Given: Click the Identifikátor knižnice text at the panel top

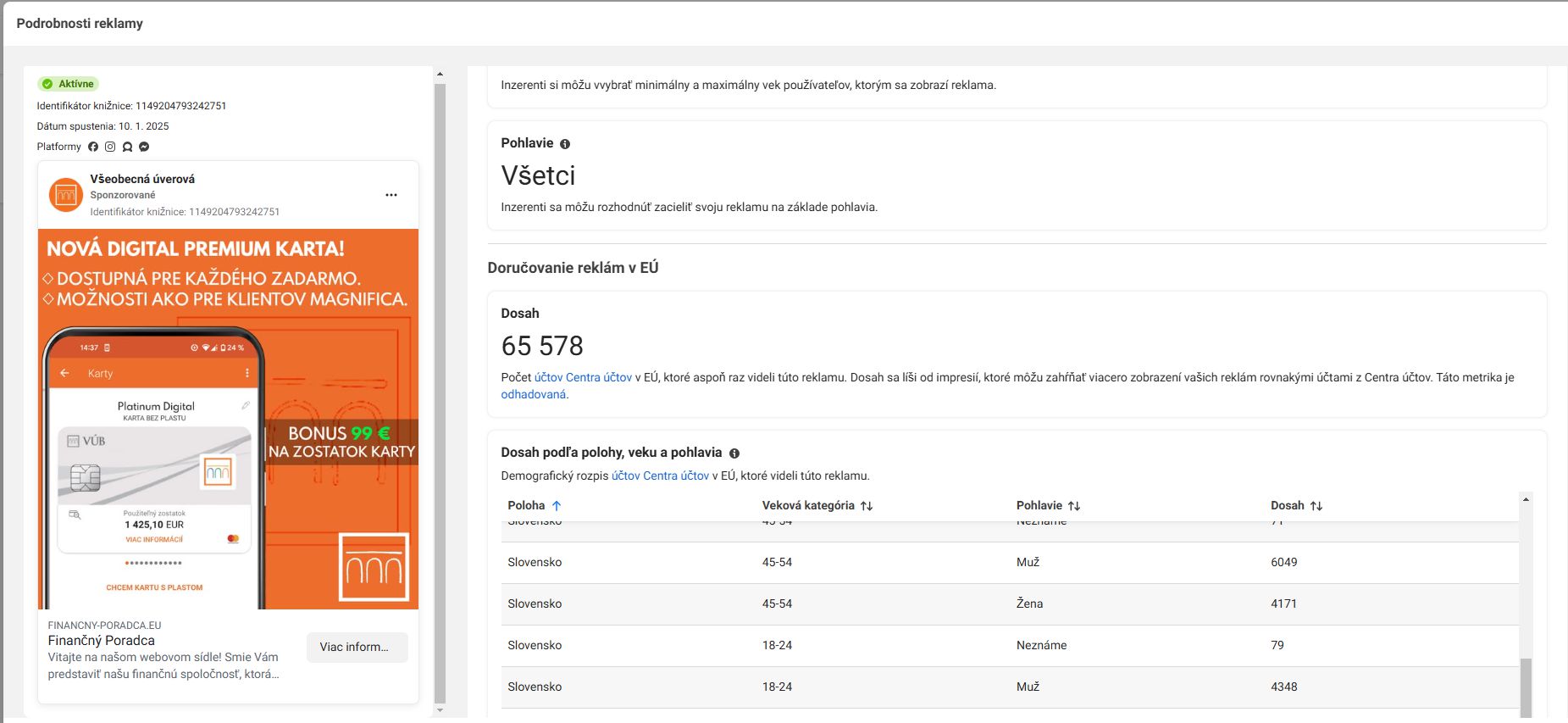Looking at the screenshot, I should coord(131,106).
